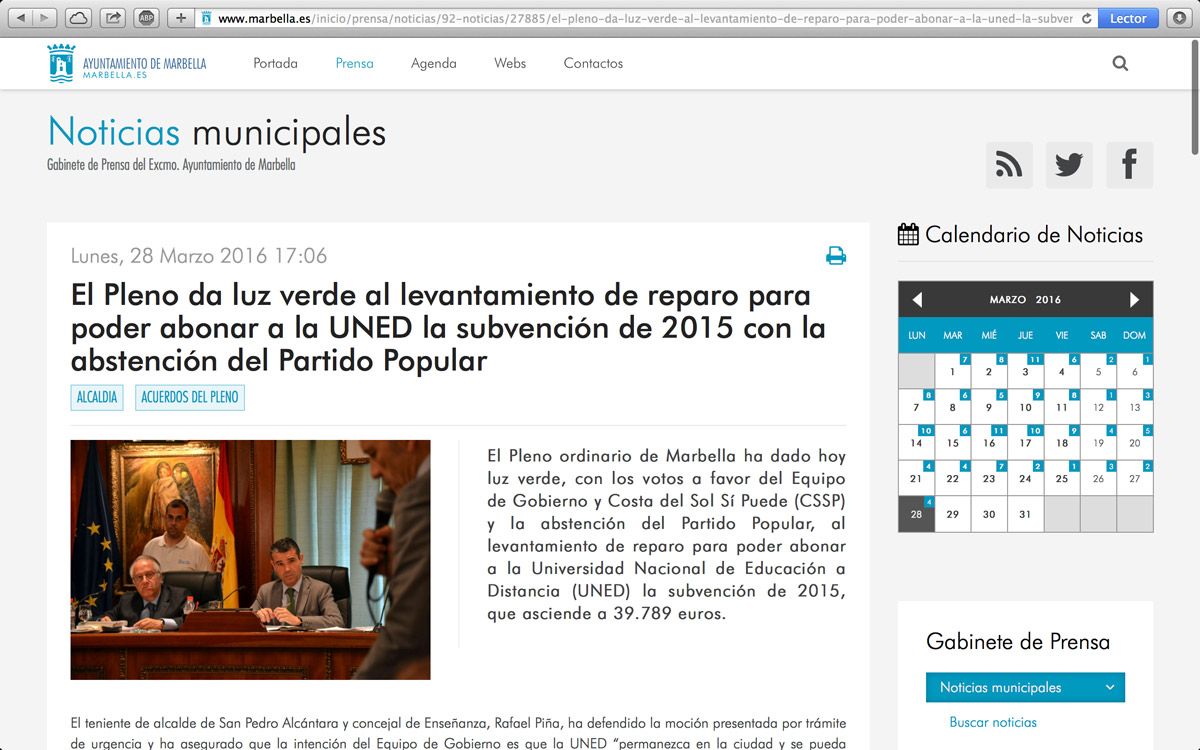This screenshot has width=1200, height=750.
Task: Open the Contactos menu item
Action: point(593,63)
